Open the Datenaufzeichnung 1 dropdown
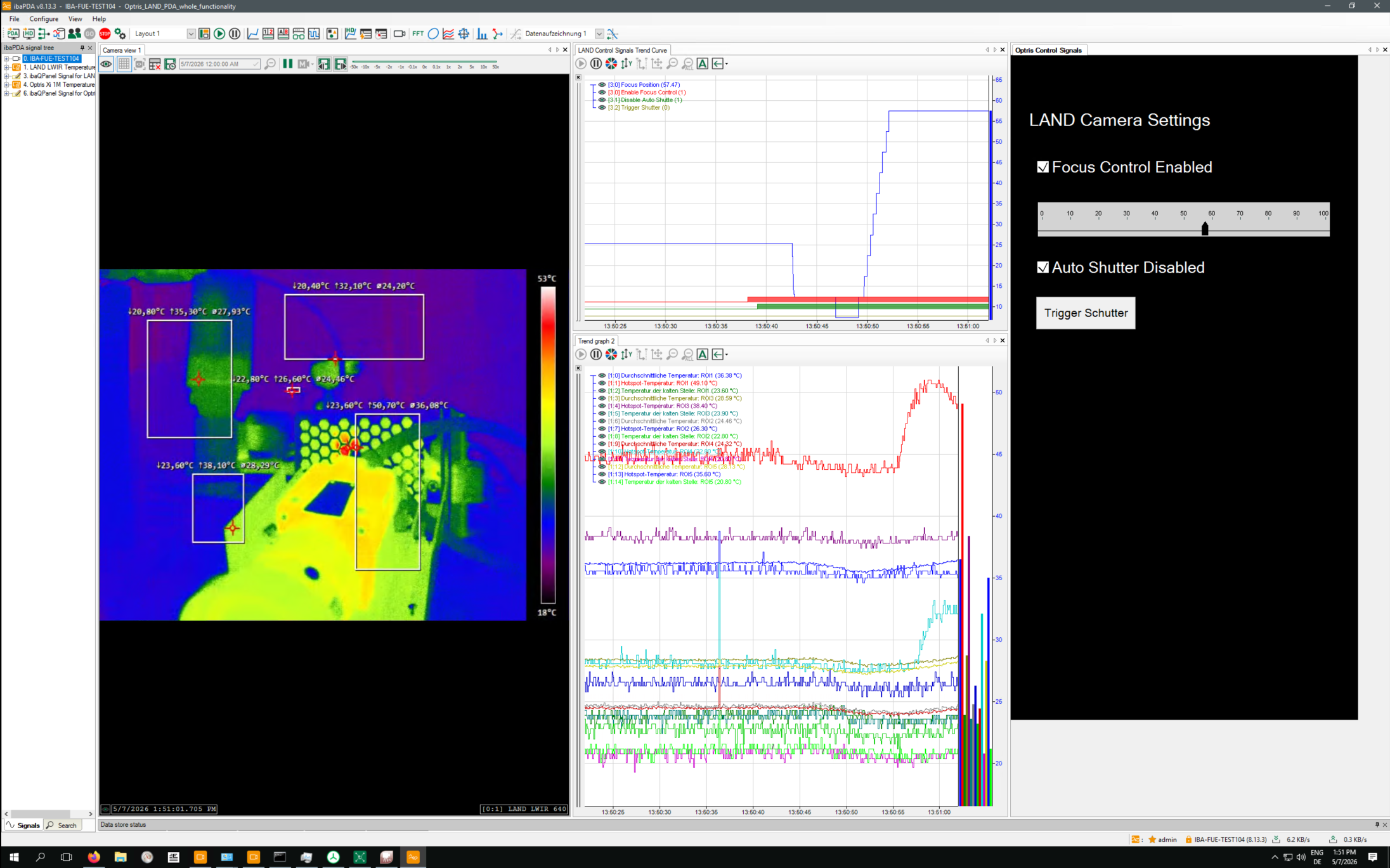 pyautogui.click(x=599, y=34)
